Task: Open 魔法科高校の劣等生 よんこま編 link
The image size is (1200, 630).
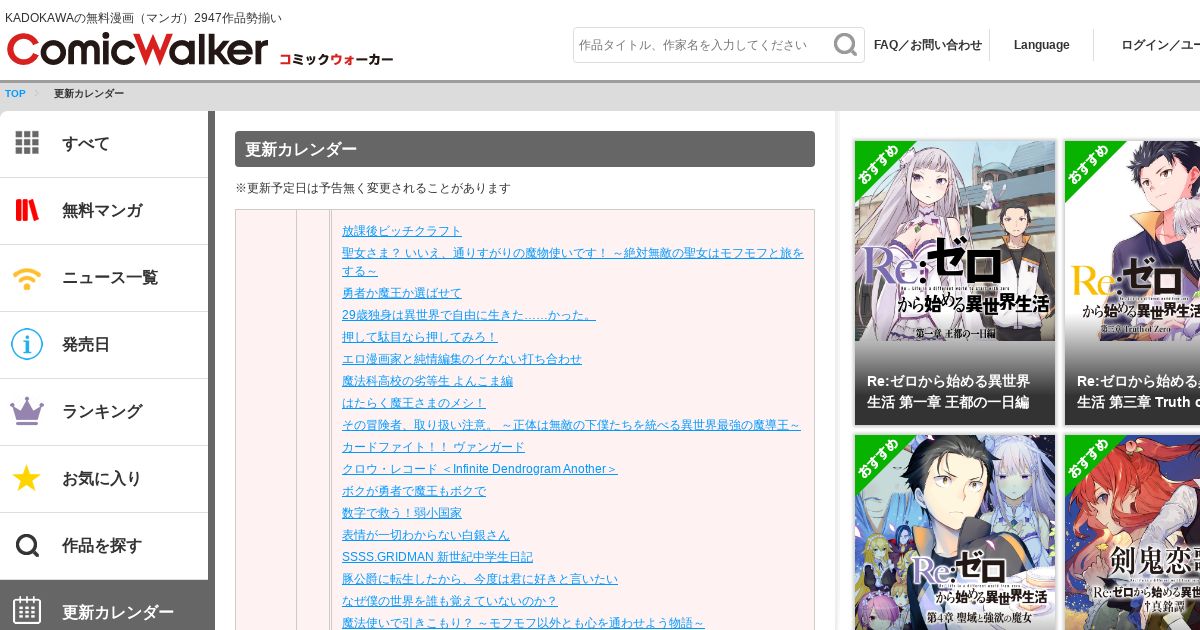Action: click(427, 381)
